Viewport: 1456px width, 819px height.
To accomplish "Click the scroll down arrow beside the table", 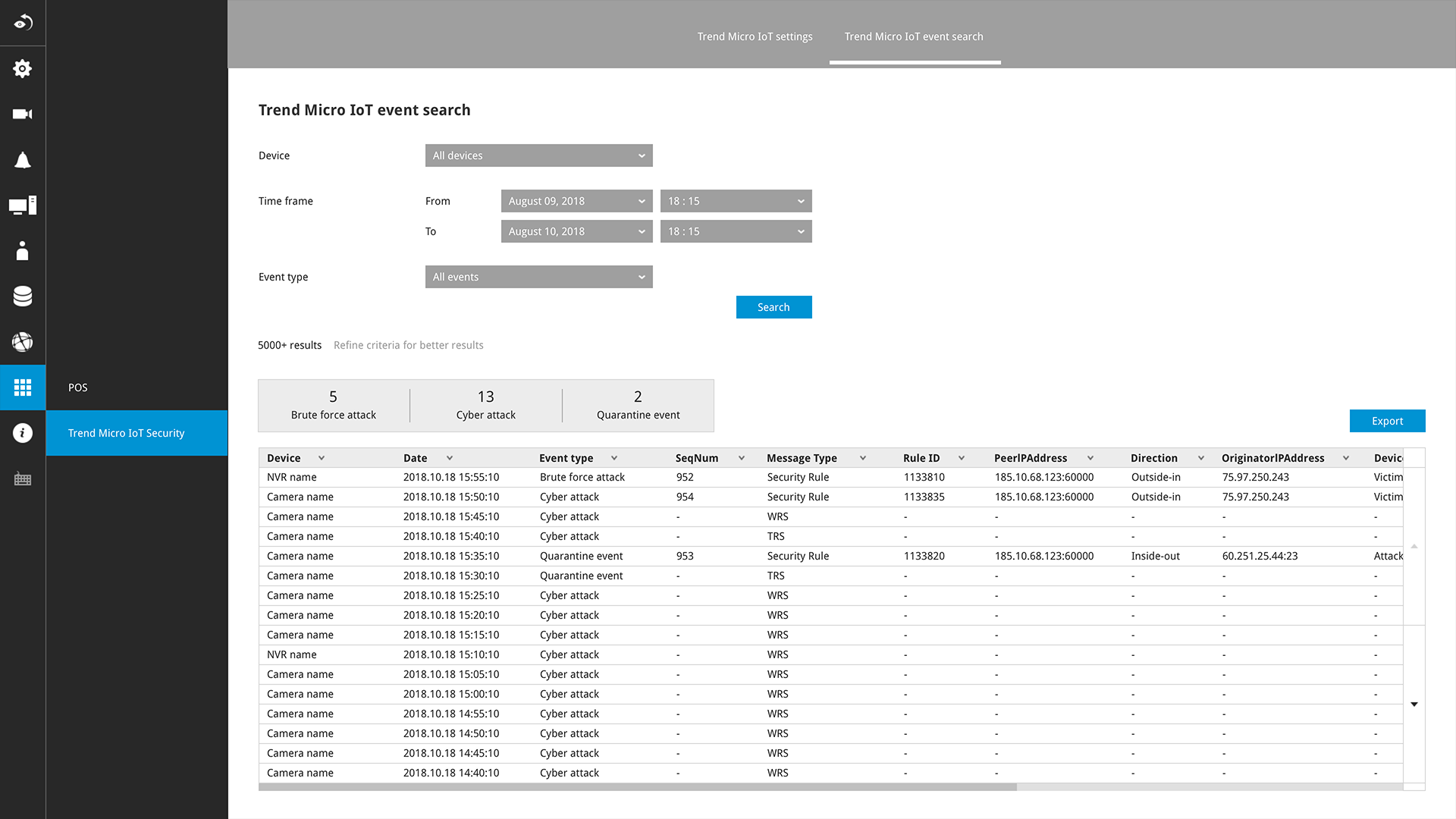I will tap(1414, 704).
